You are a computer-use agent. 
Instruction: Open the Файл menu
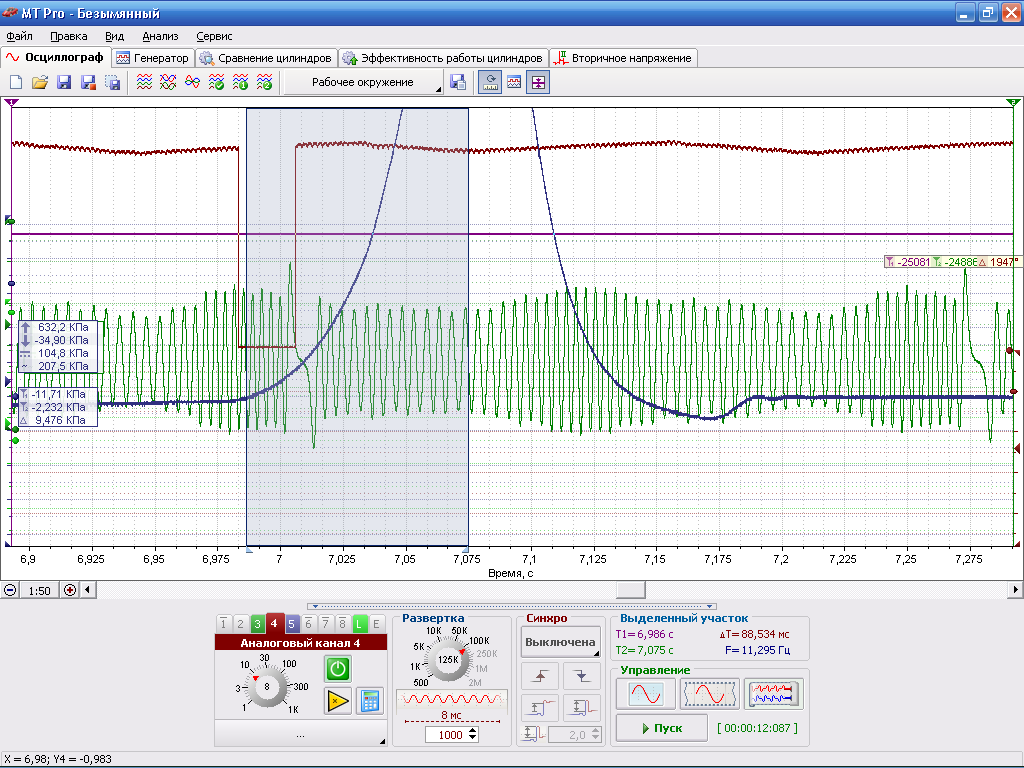pos(20,37)
